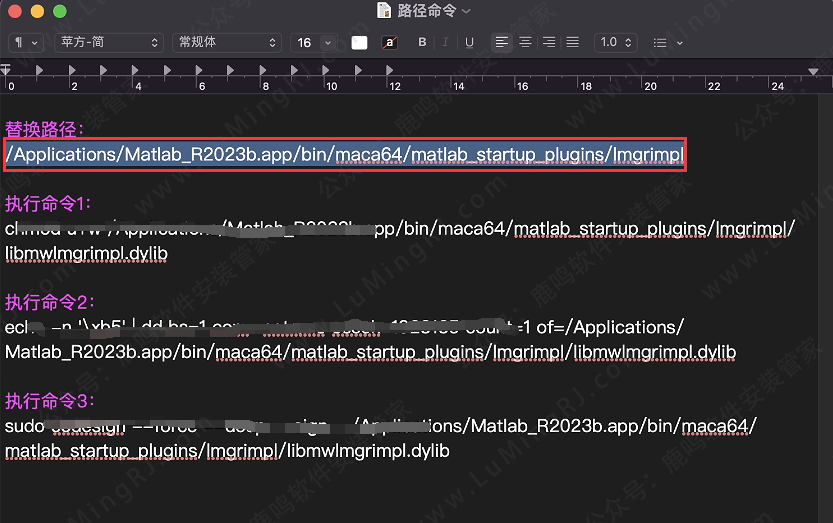This screenshot has width=833, height=523.
Task: Open the 苹方-简 font family dropdown
Action: (x=109, y=43)
